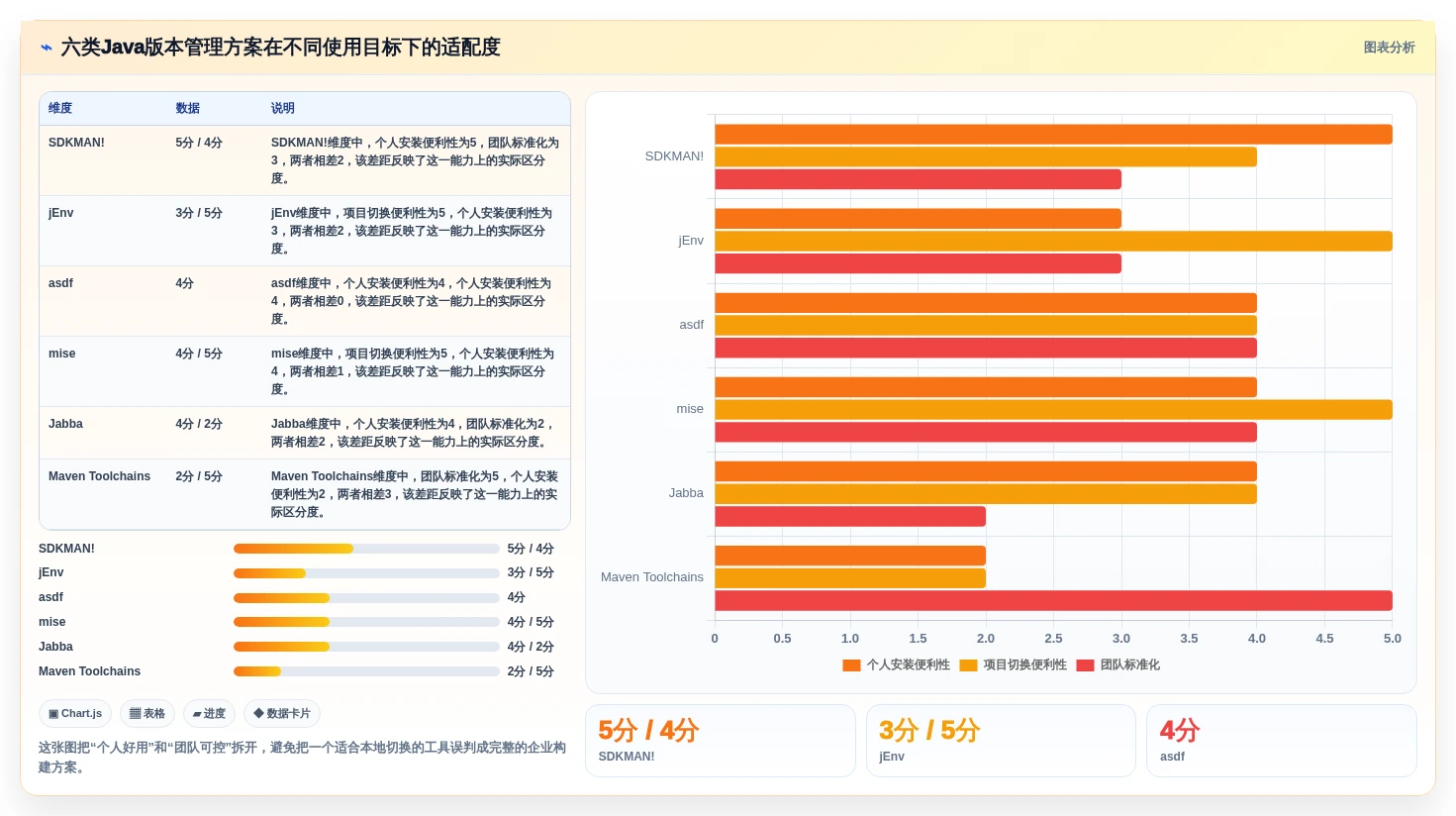This screenshot has height=816, width=1456.
Task: Click the 表格 tag chip
Action: pyautogui.click(x=147, y=713)
